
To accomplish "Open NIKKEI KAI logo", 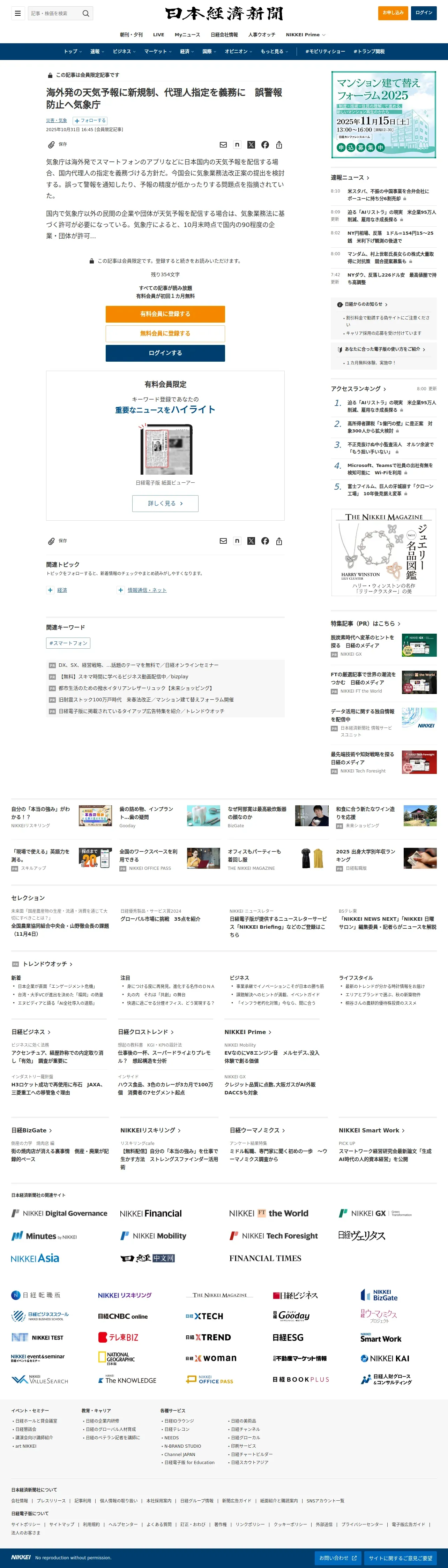I will [x=385, y=1358].
